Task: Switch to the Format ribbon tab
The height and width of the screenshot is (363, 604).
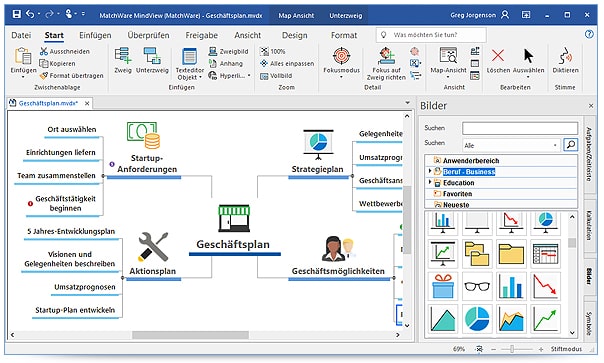Action: pyautogui.click(x=344, y=35)
